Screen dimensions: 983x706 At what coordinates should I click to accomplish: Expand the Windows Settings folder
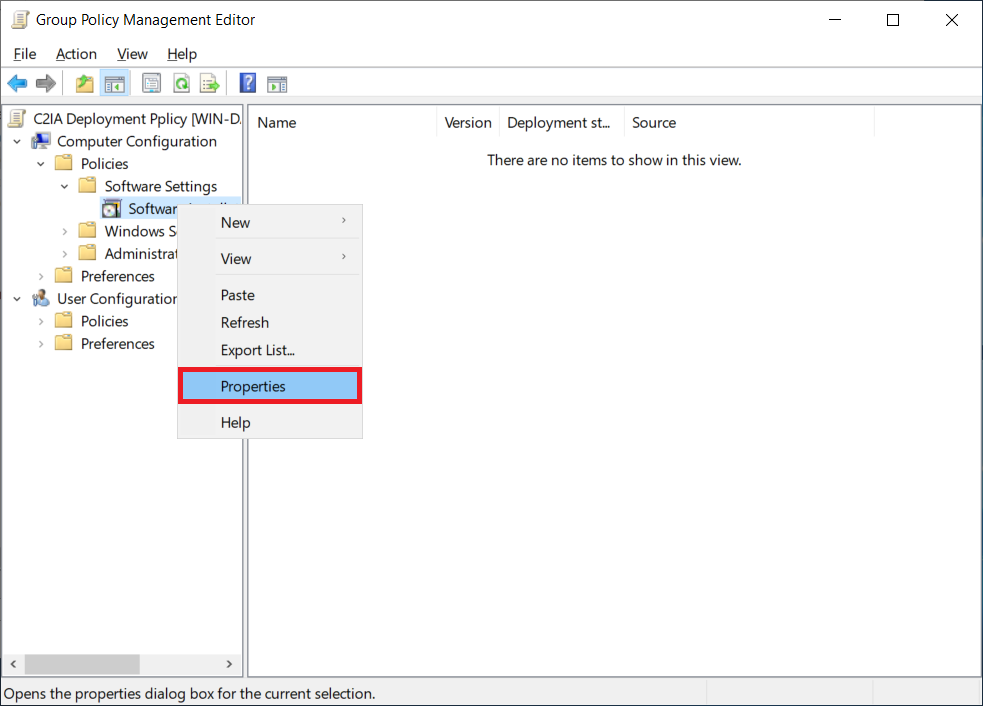pos(64,231)
